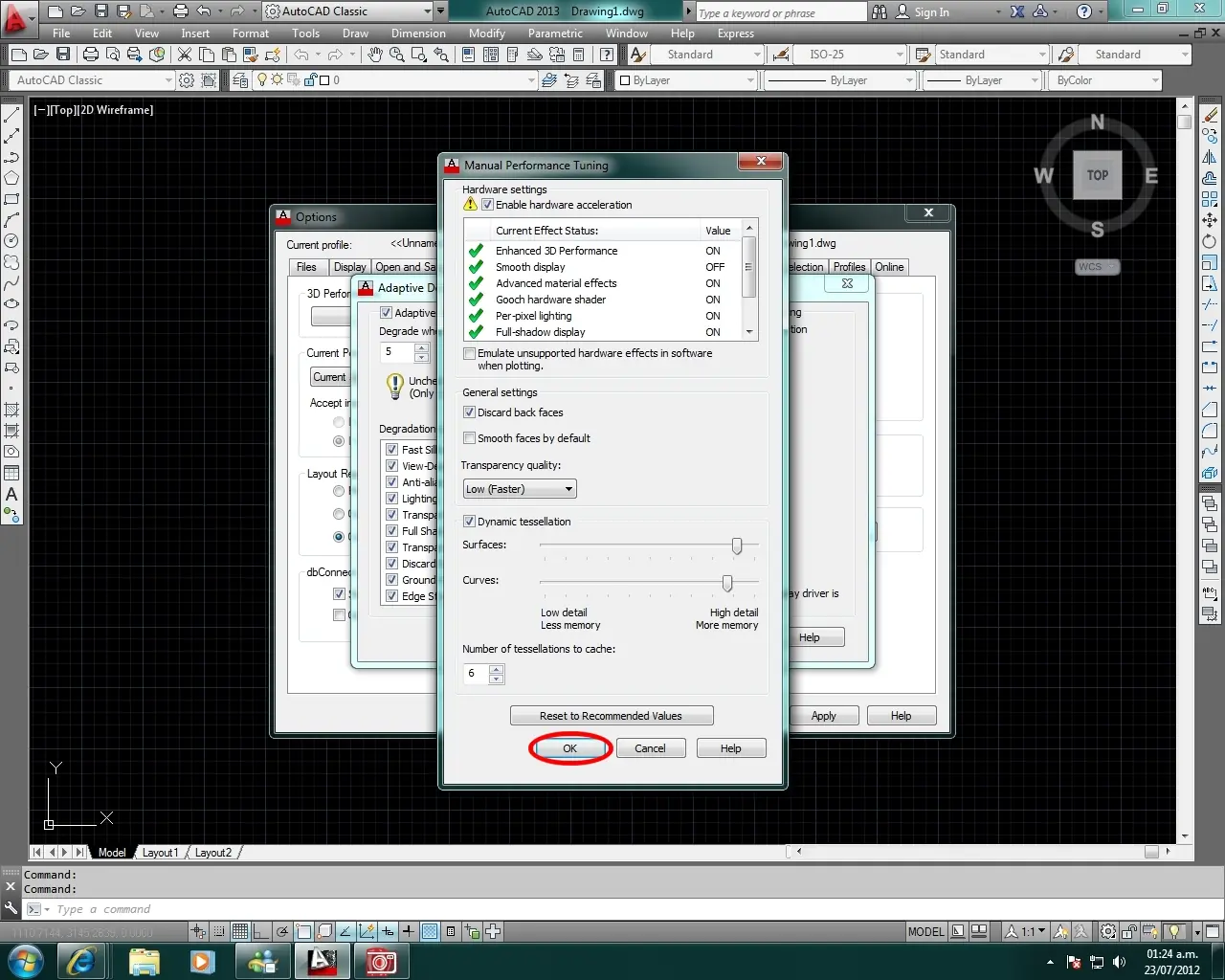The height and width of the screenshot is (980, 1225).
Task: Open the Layer Properties Manager icon
Action: 239,80
